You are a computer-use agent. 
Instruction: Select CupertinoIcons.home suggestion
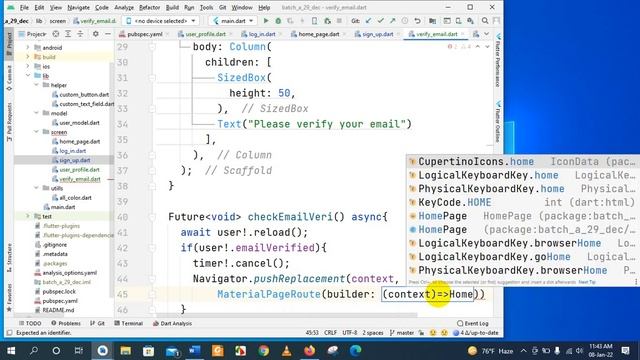[x=522, y=162]
